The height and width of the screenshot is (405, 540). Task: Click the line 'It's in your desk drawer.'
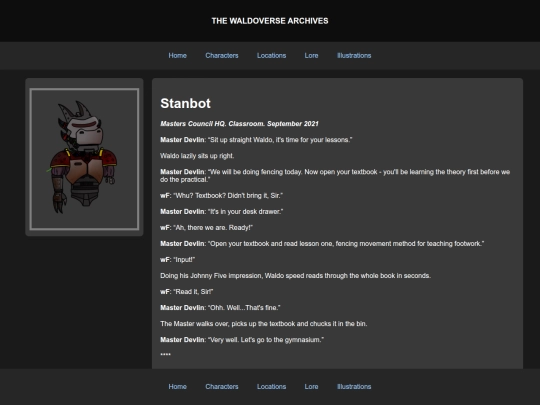pyautogui.click(x=221, y=212)
